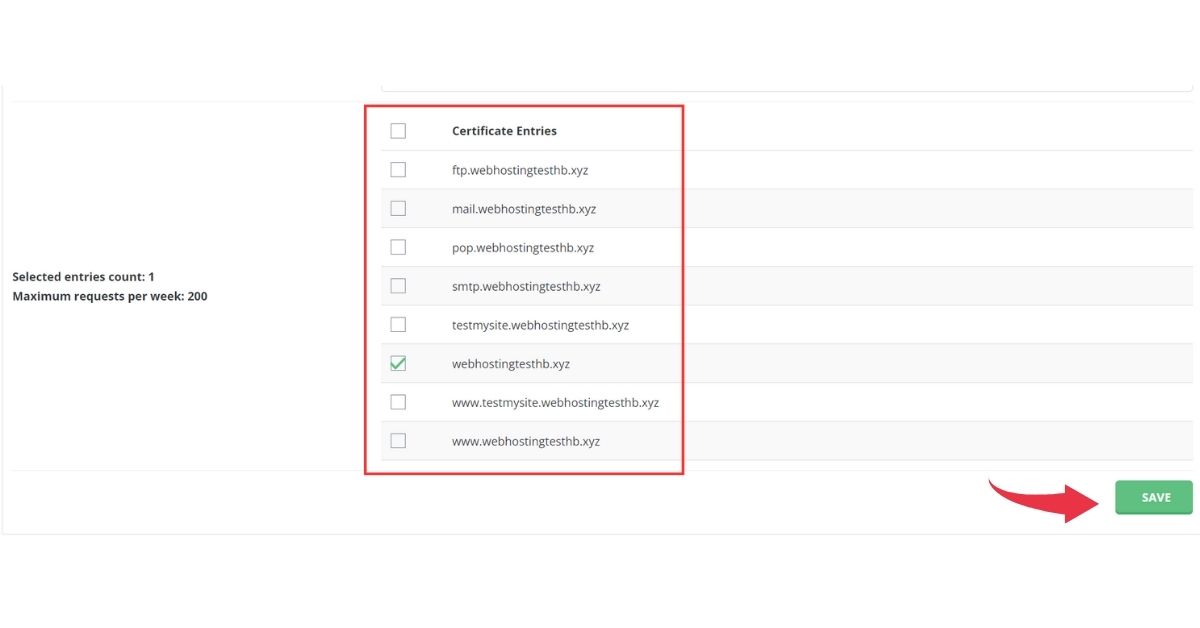Click the SAVE button
Viewport: 1200px width, 628px height.
(1153, 497)
